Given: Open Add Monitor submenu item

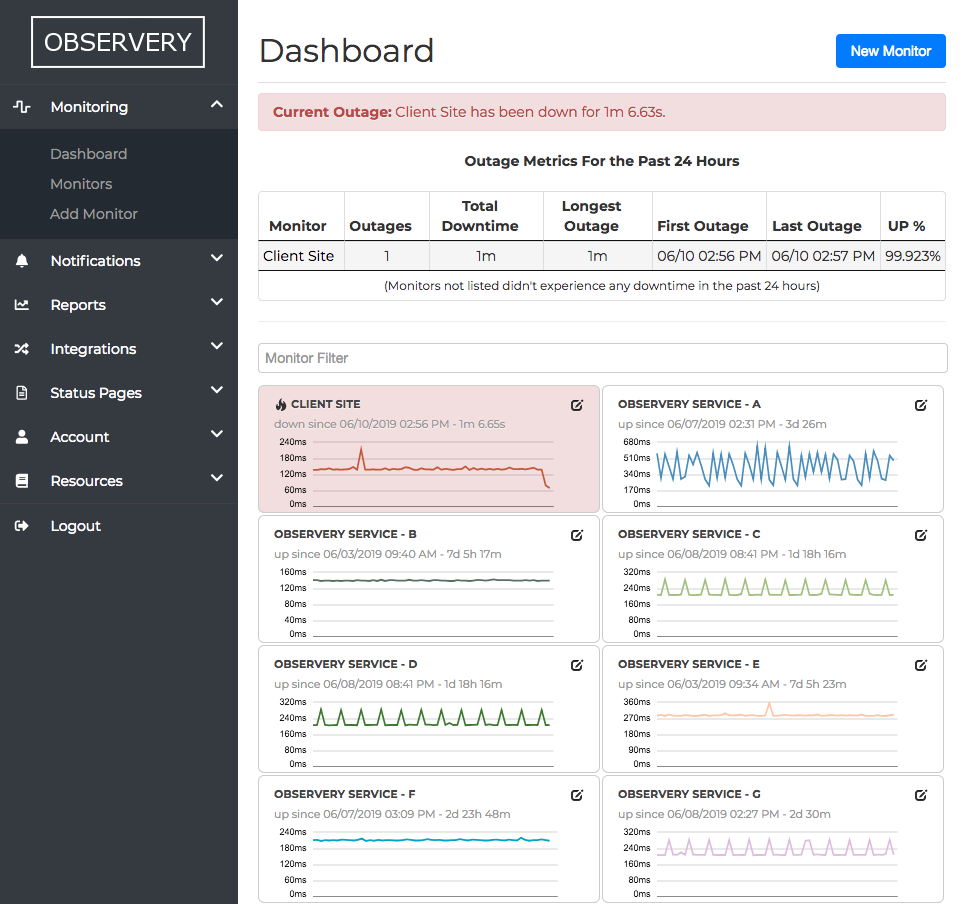Looking at the screenshot, I should pyautogui.click(x=94, y=214).
